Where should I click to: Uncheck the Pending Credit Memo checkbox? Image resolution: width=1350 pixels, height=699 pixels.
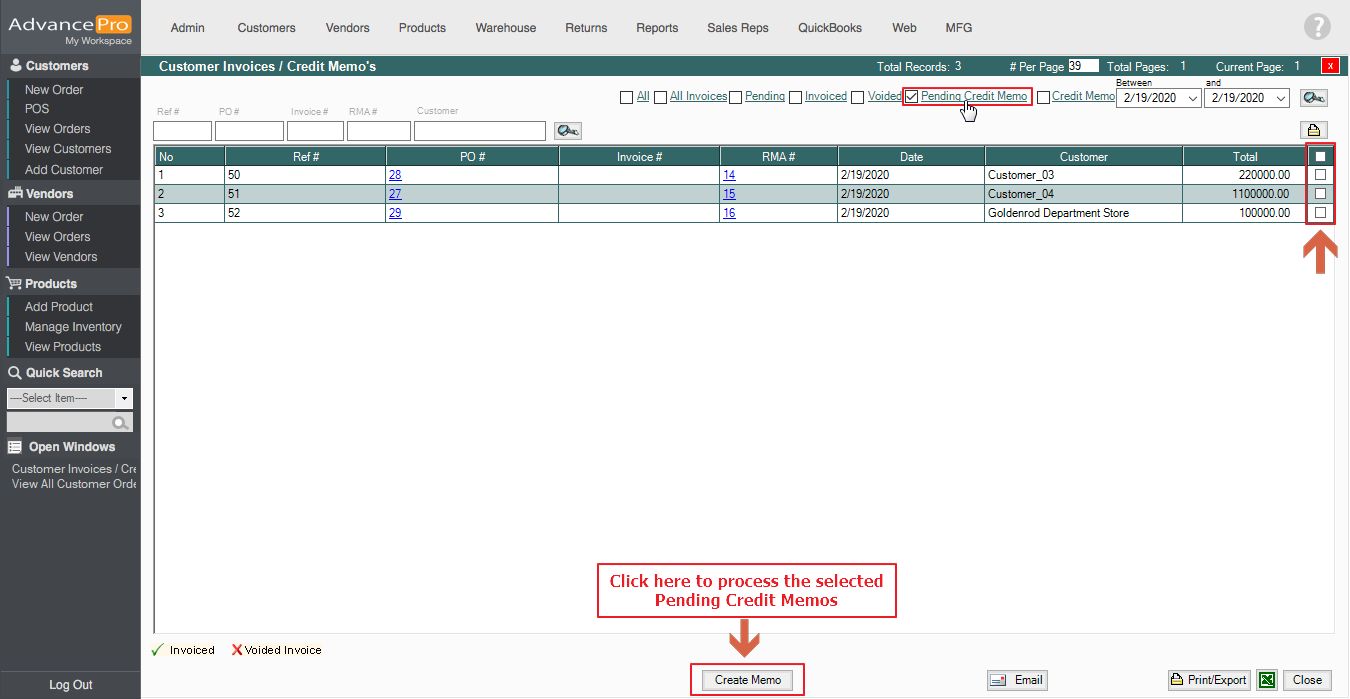911,97
